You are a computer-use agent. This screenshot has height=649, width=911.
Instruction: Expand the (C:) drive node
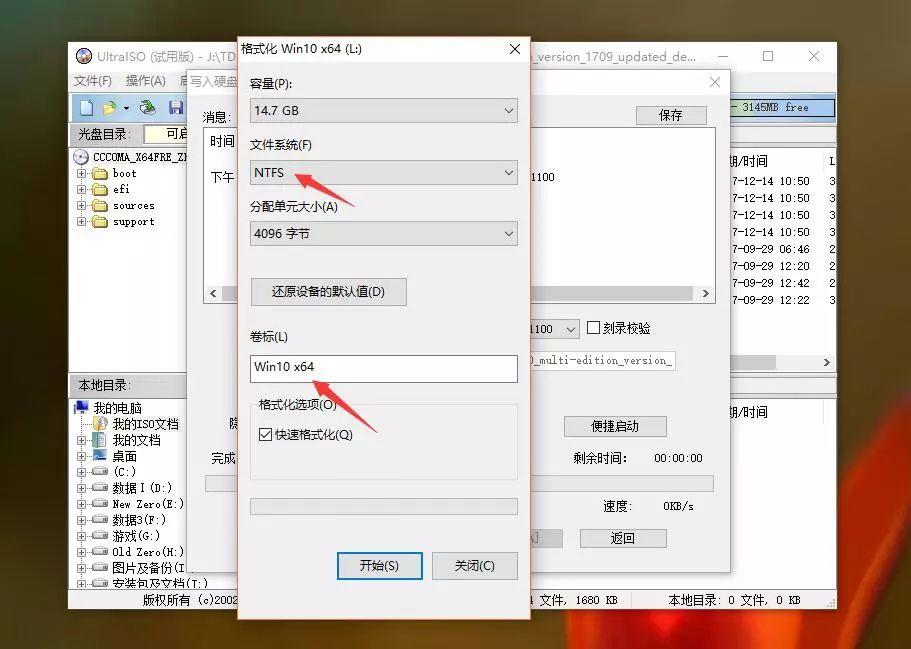point(81,472)
